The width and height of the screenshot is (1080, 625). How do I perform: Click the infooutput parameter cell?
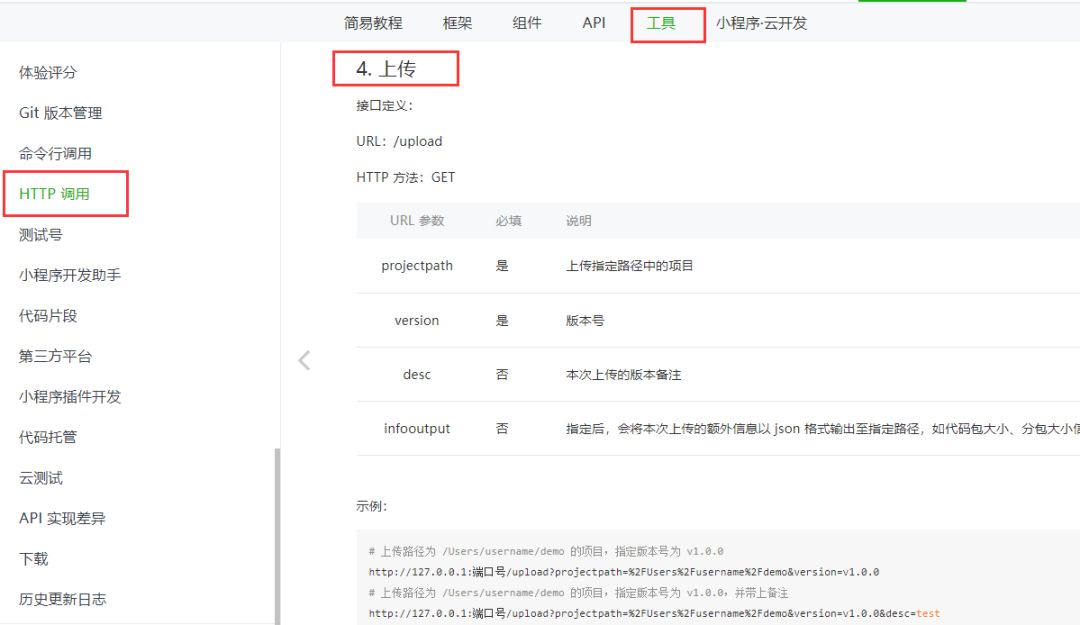point(417,429)
